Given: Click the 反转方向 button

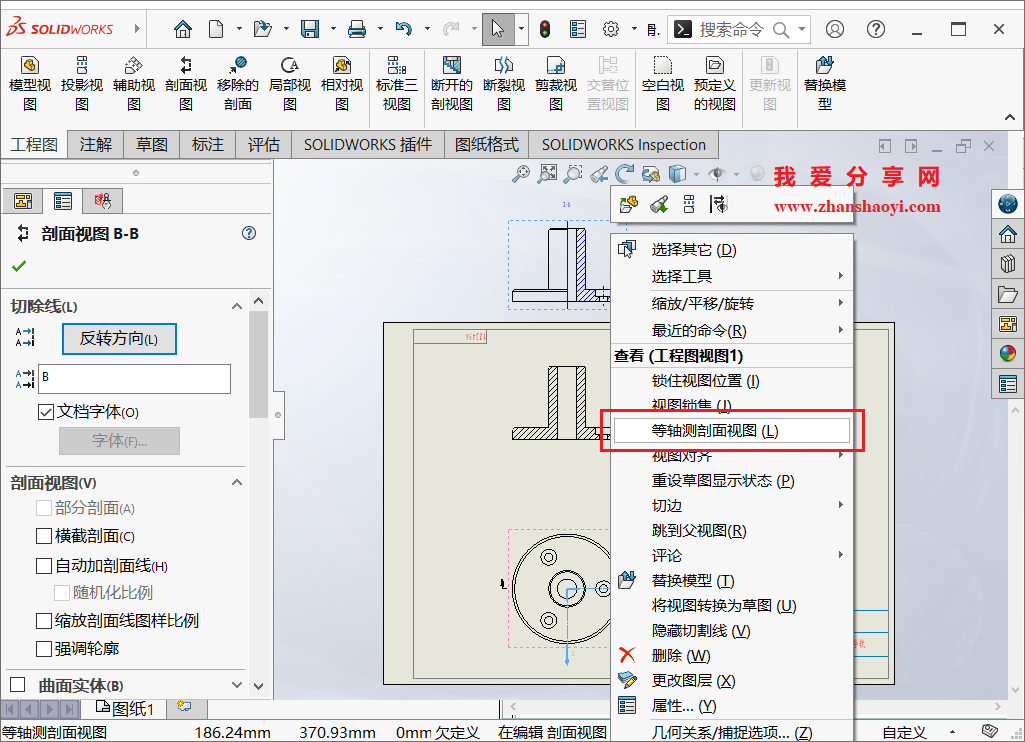Looking at the screenshot, I should pos(119,339).
